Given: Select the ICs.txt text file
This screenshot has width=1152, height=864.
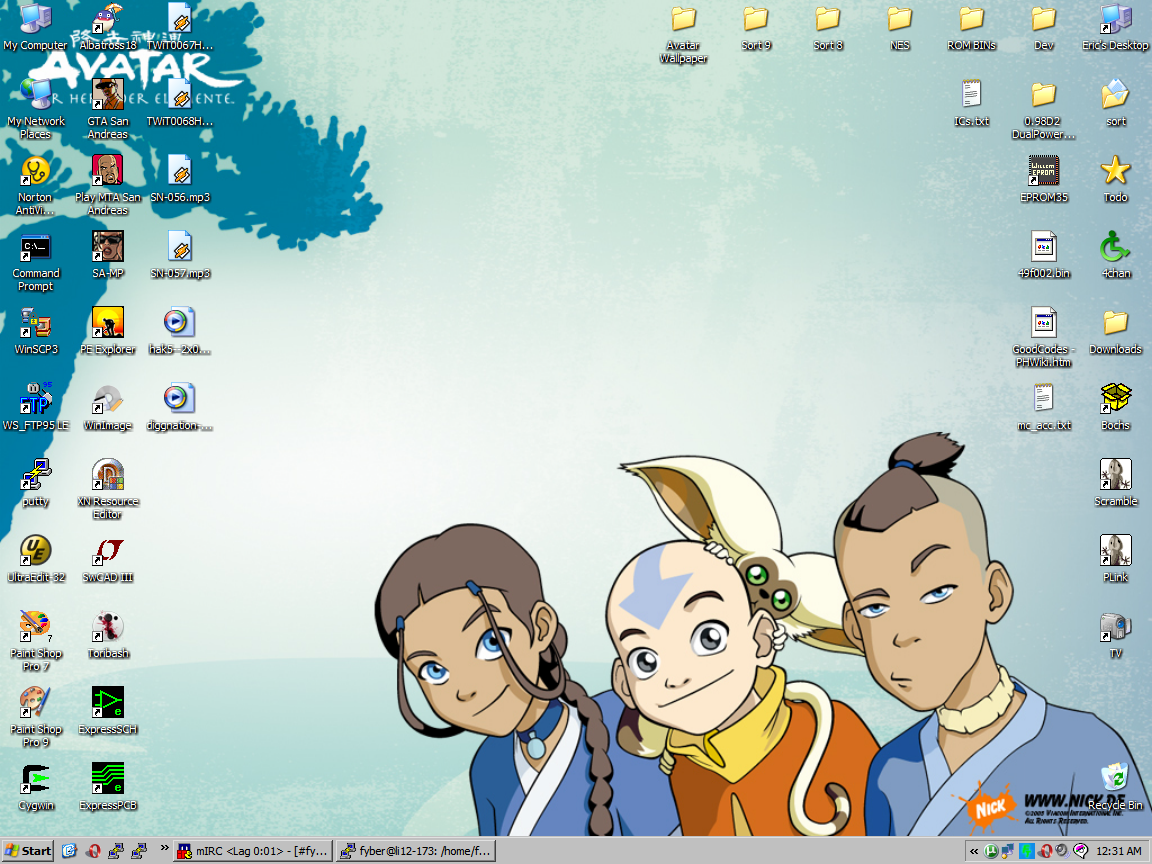Looking at the screenshot, I should (972, 103).
